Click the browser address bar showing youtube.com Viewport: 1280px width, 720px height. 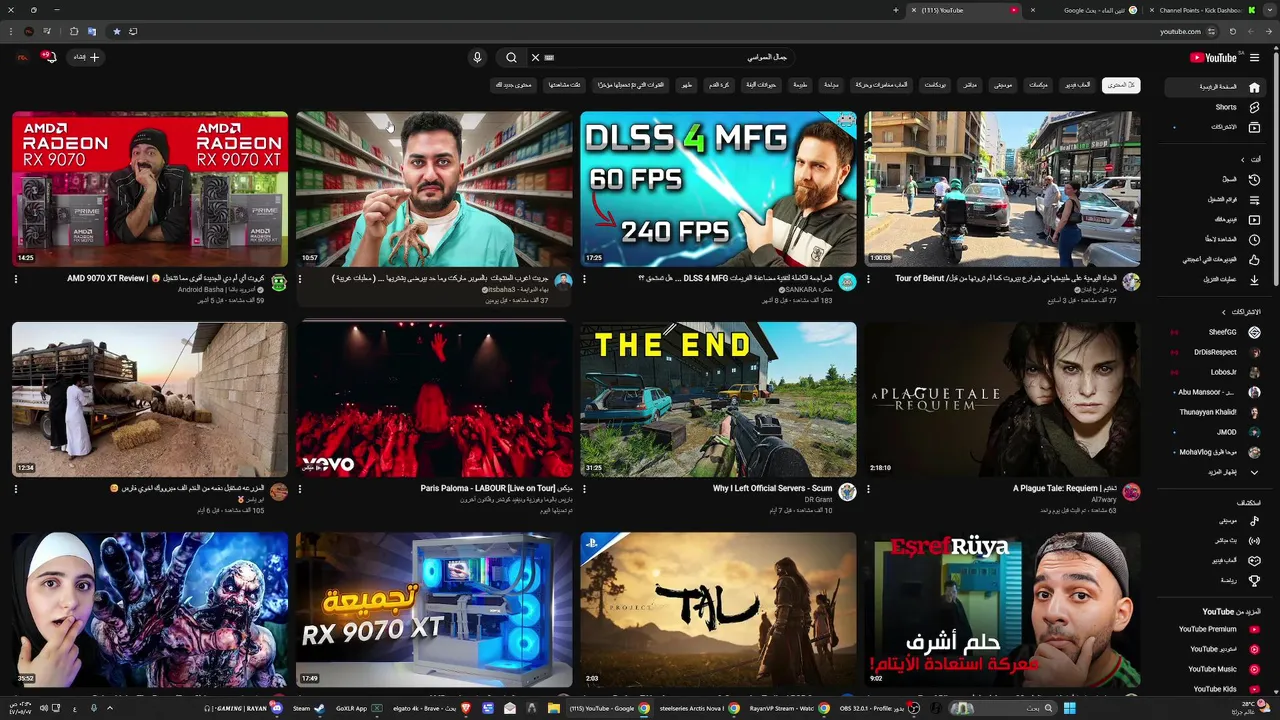[x=660, y=31]
